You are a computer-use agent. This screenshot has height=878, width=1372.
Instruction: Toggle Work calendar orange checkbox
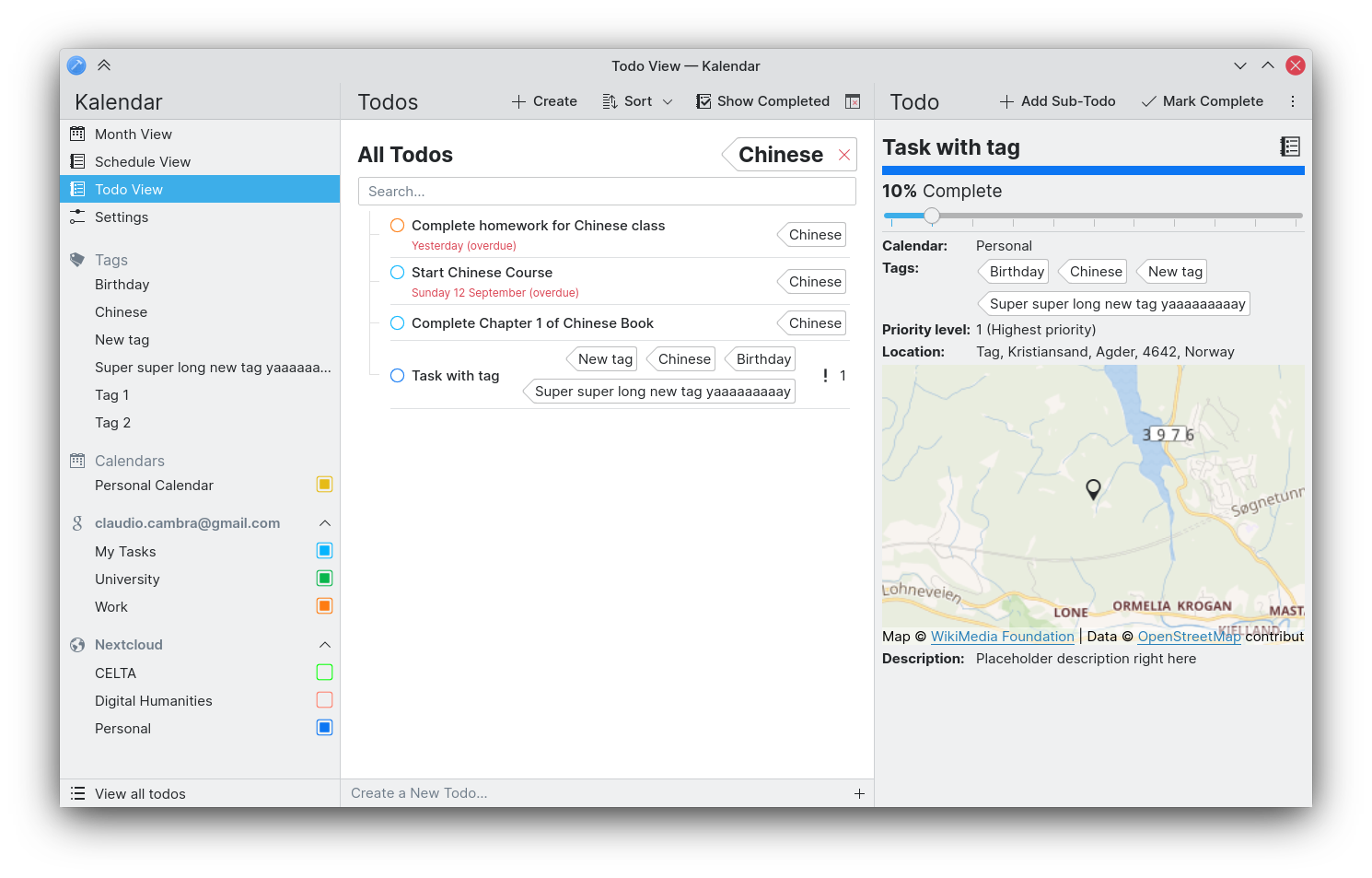pos(324,606)
